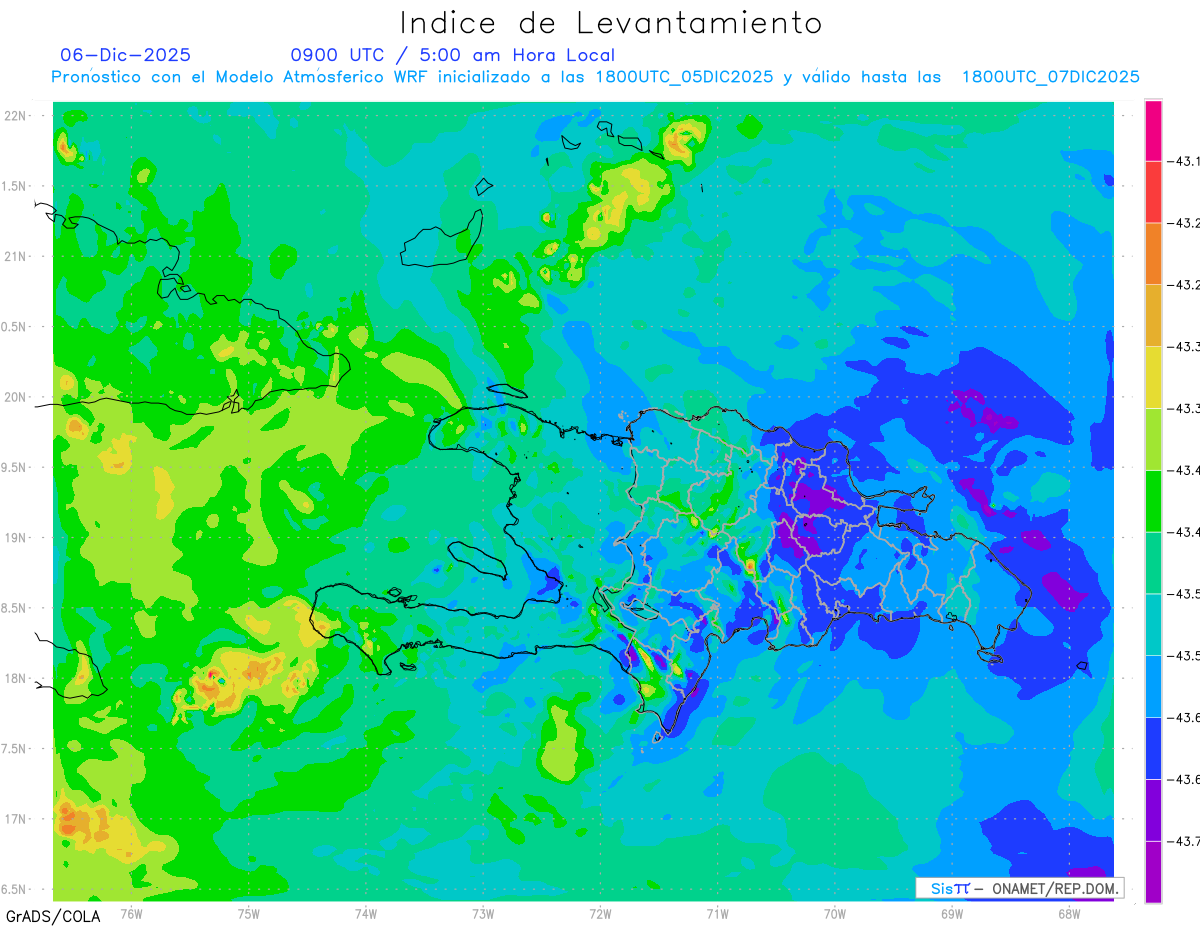Click the '21N' latitude label
This screenshot has height=927, width=1200.
(16, 256)
